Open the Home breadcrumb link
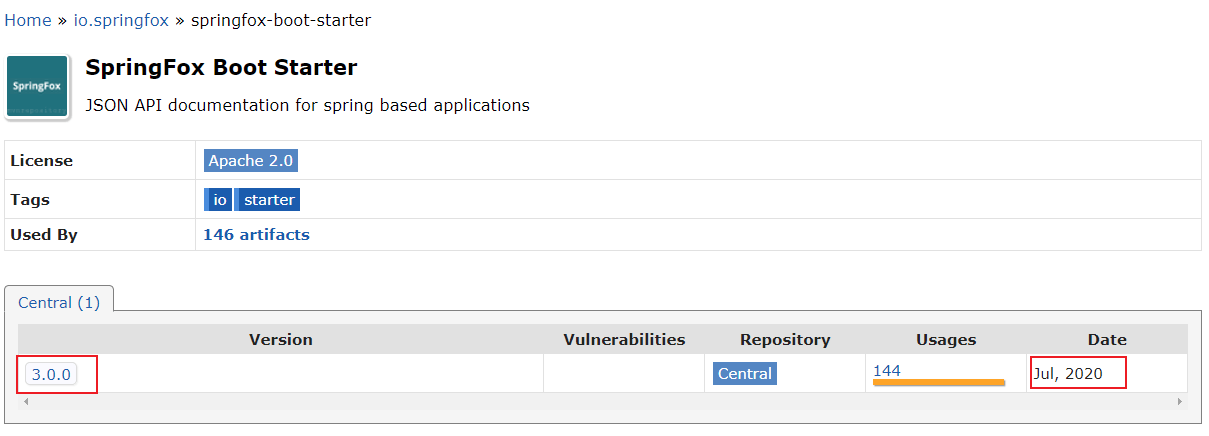The height and width of the screenshot is (436, 1209). click(x=28, y=20)
